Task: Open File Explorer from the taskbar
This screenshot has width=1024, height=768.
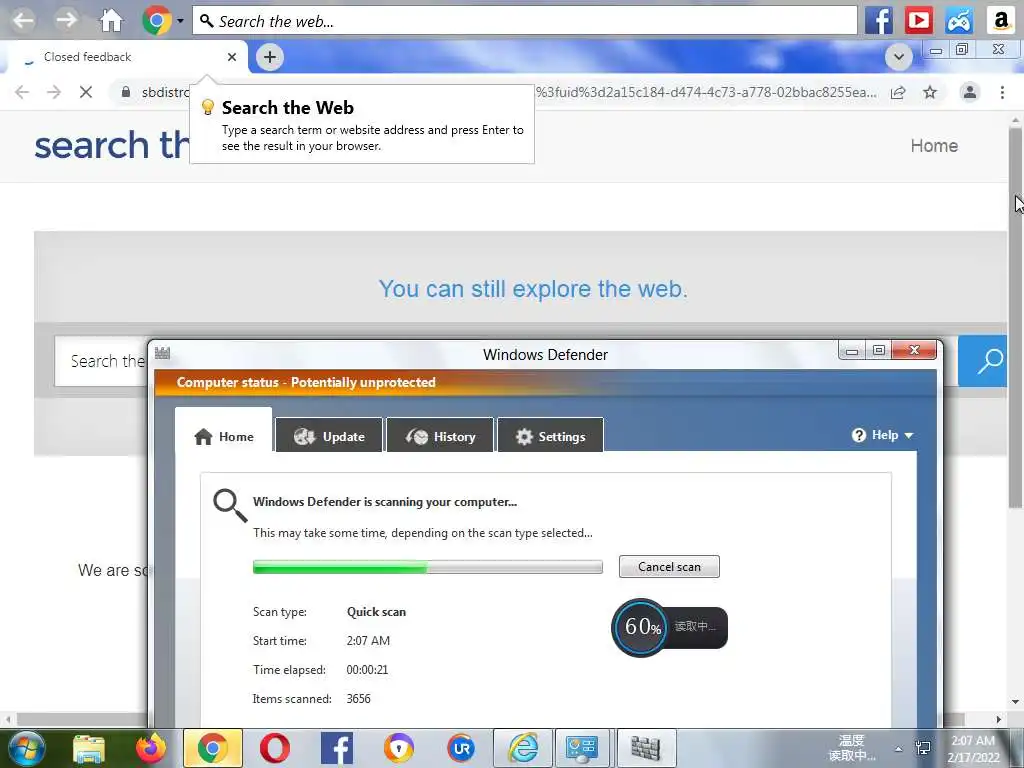Action: pos(89,748)
